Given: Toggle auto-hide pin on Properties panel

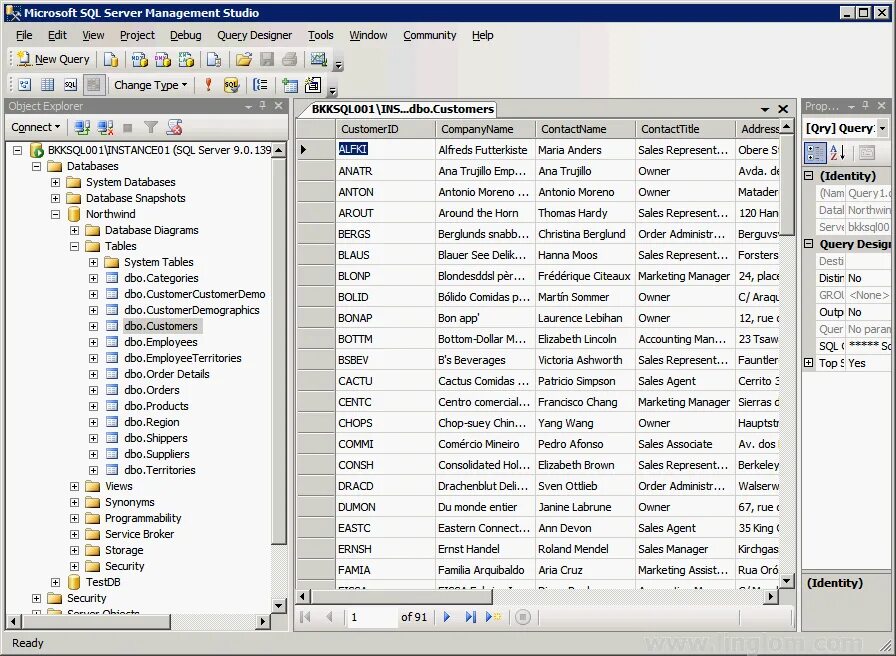Looking at the screenshot, I should click(x=866, y=106).
